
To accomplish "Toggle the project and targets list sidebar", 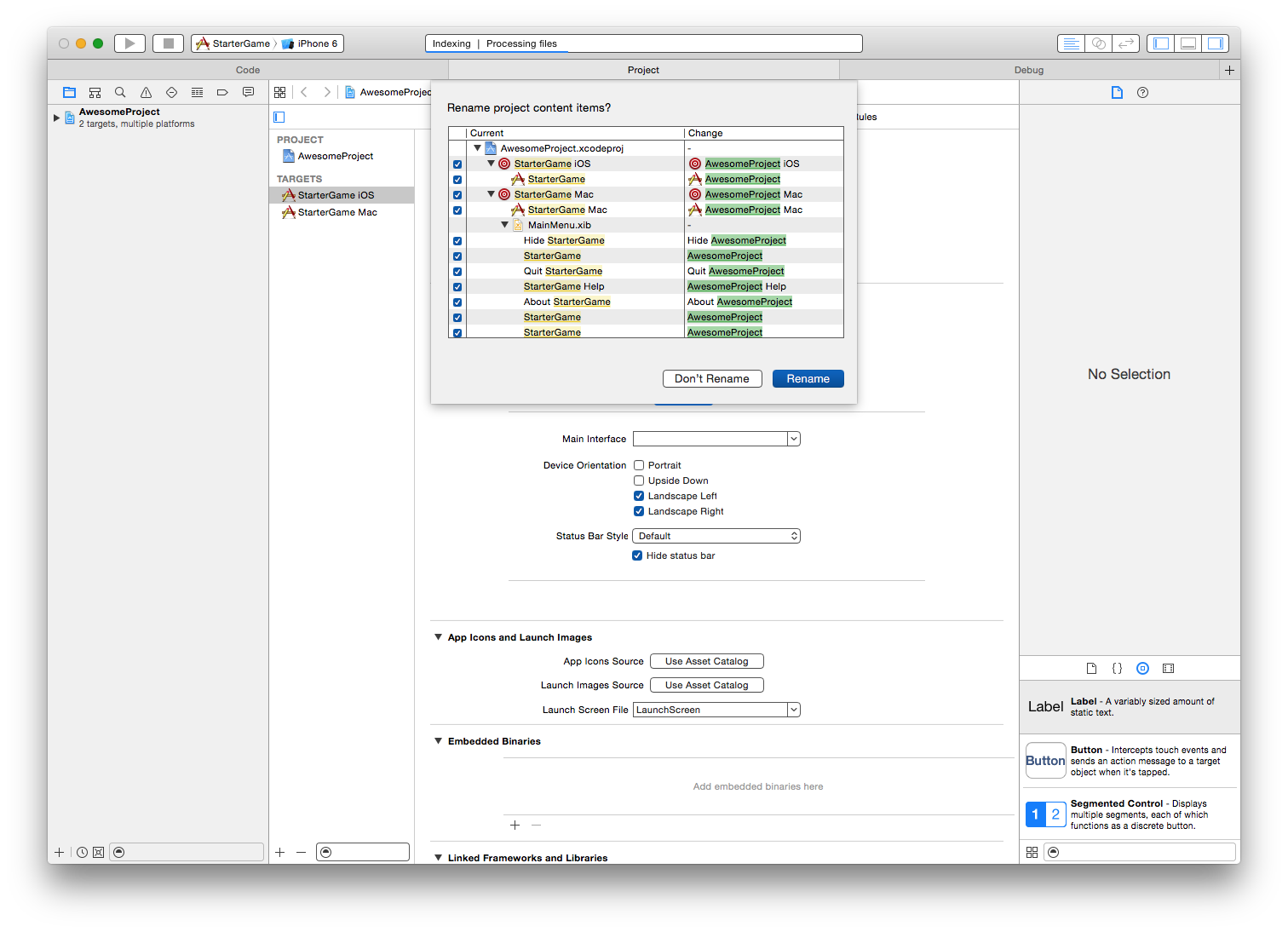I will [x=279, y=117].
